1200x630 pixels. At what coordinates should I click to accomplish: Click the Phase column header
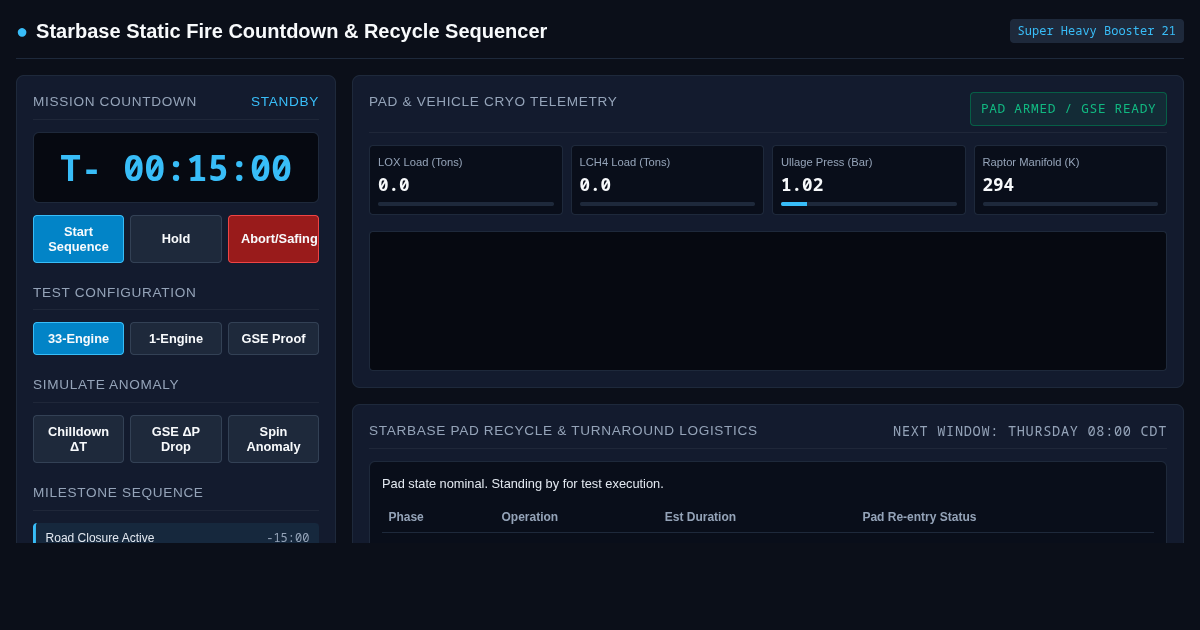tap(406, 517)
